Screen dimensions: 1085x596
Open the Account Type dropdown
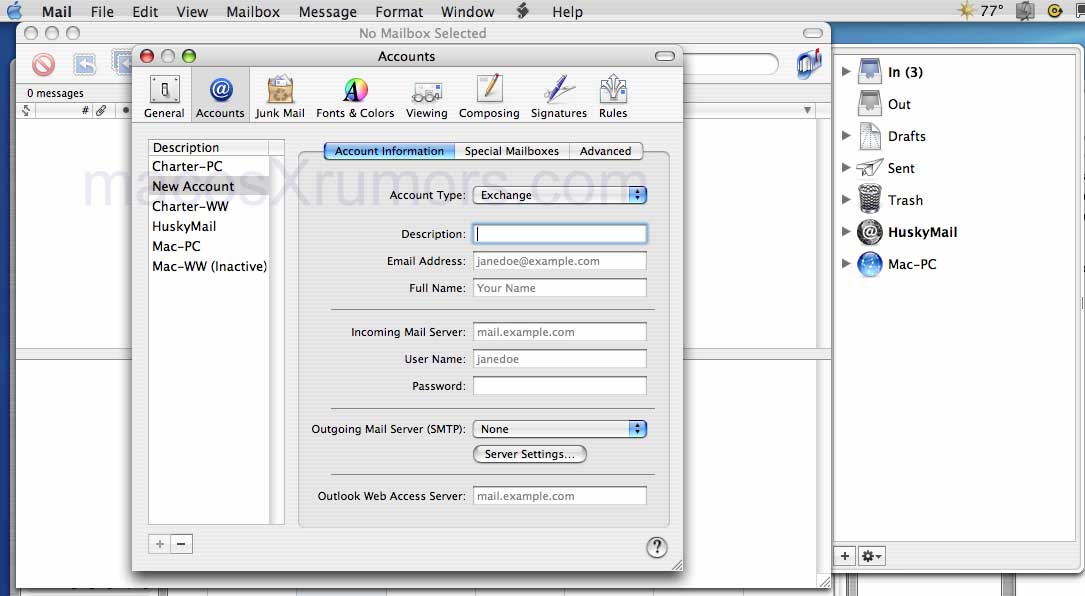560,195
